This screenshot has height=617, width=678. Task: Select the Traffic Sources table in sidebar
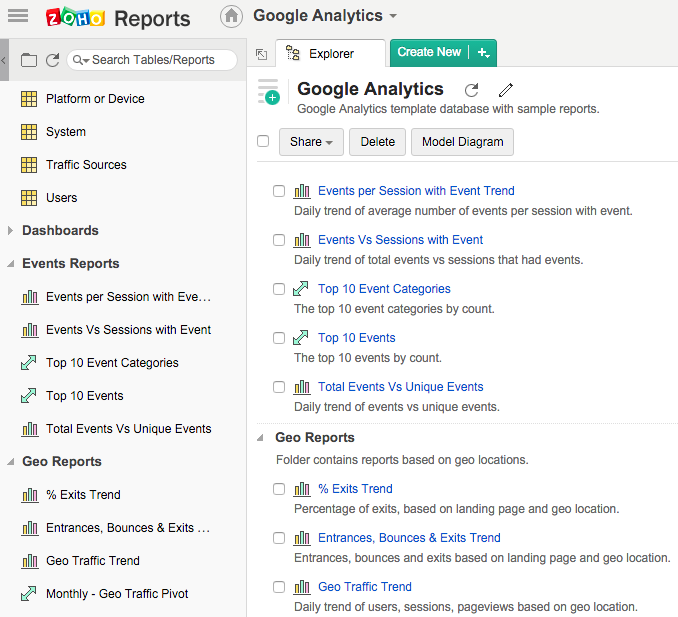coord(86,165)
